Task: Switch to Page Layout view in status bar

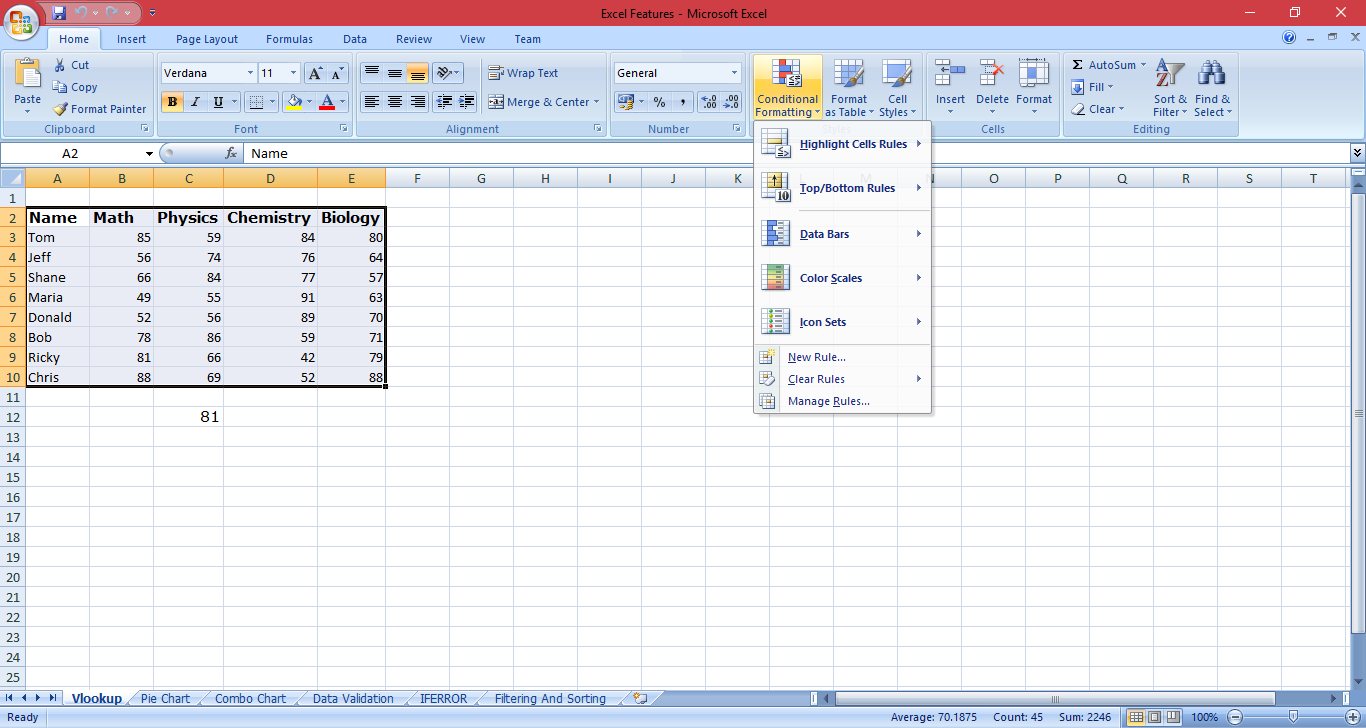Action: tap(1154, 717)
